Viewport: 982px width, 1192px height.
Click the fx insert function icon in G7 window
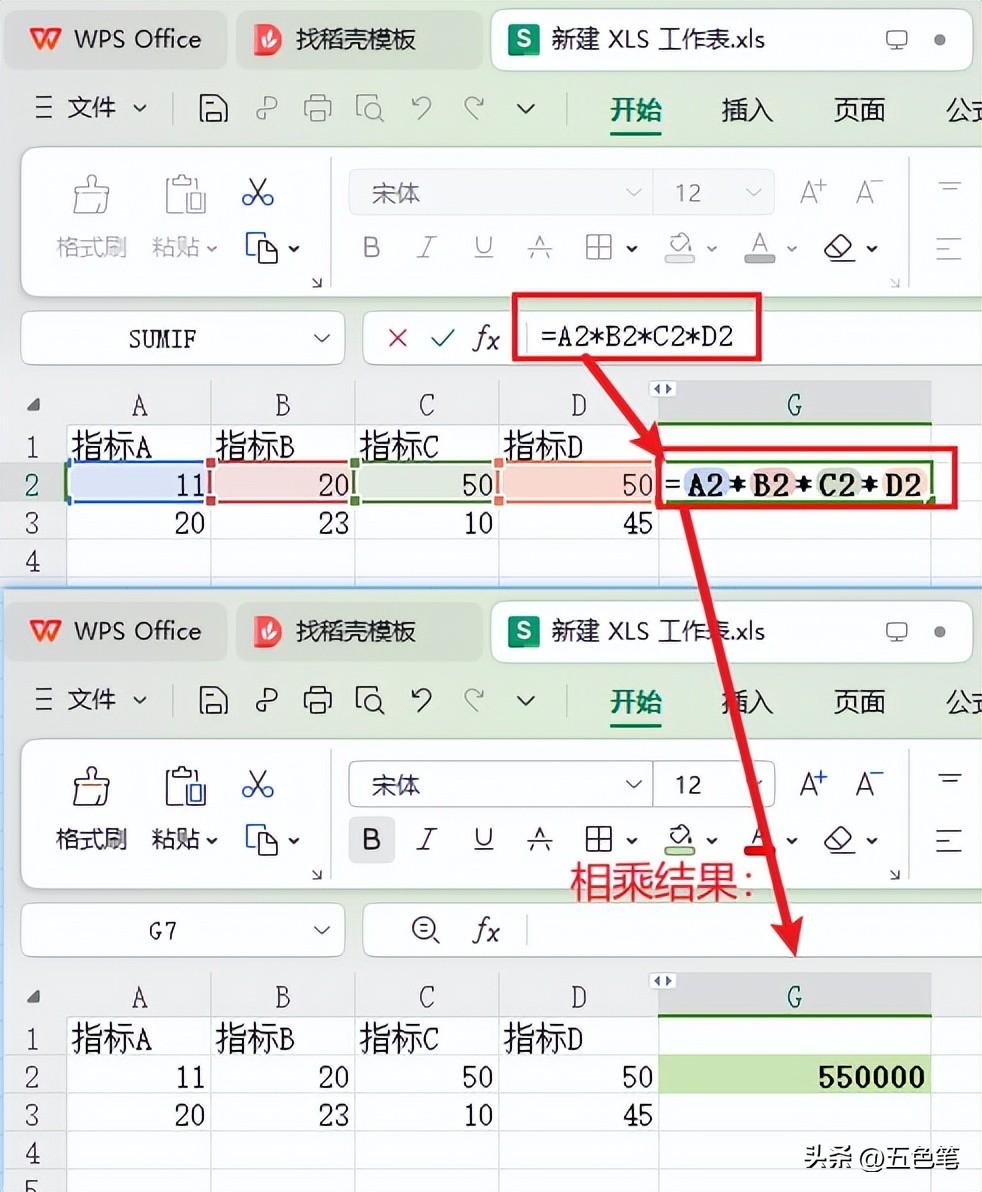tap(486, 930)
